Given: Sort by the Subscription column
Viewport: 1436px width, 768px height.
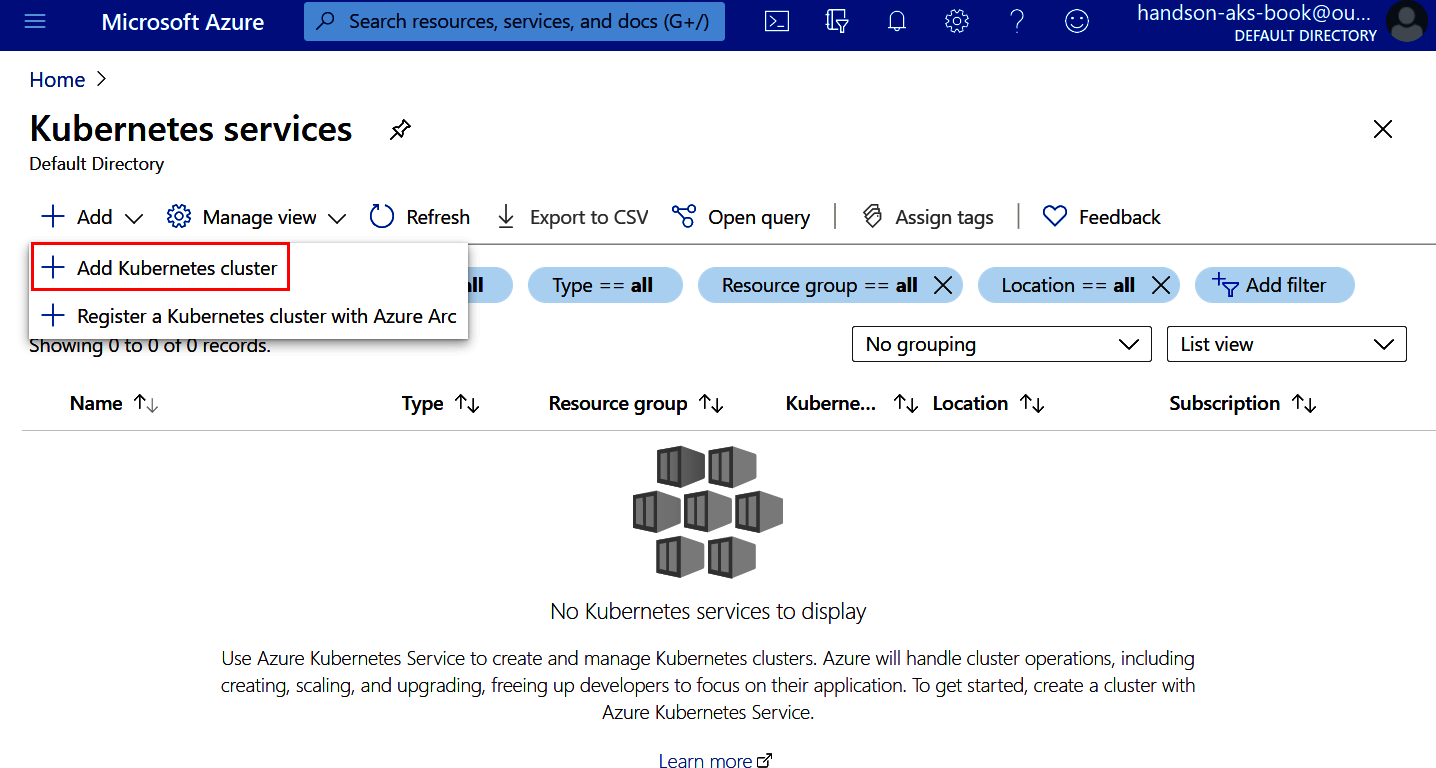Looking at the screenshot, I should click(x=1243, y=404).
